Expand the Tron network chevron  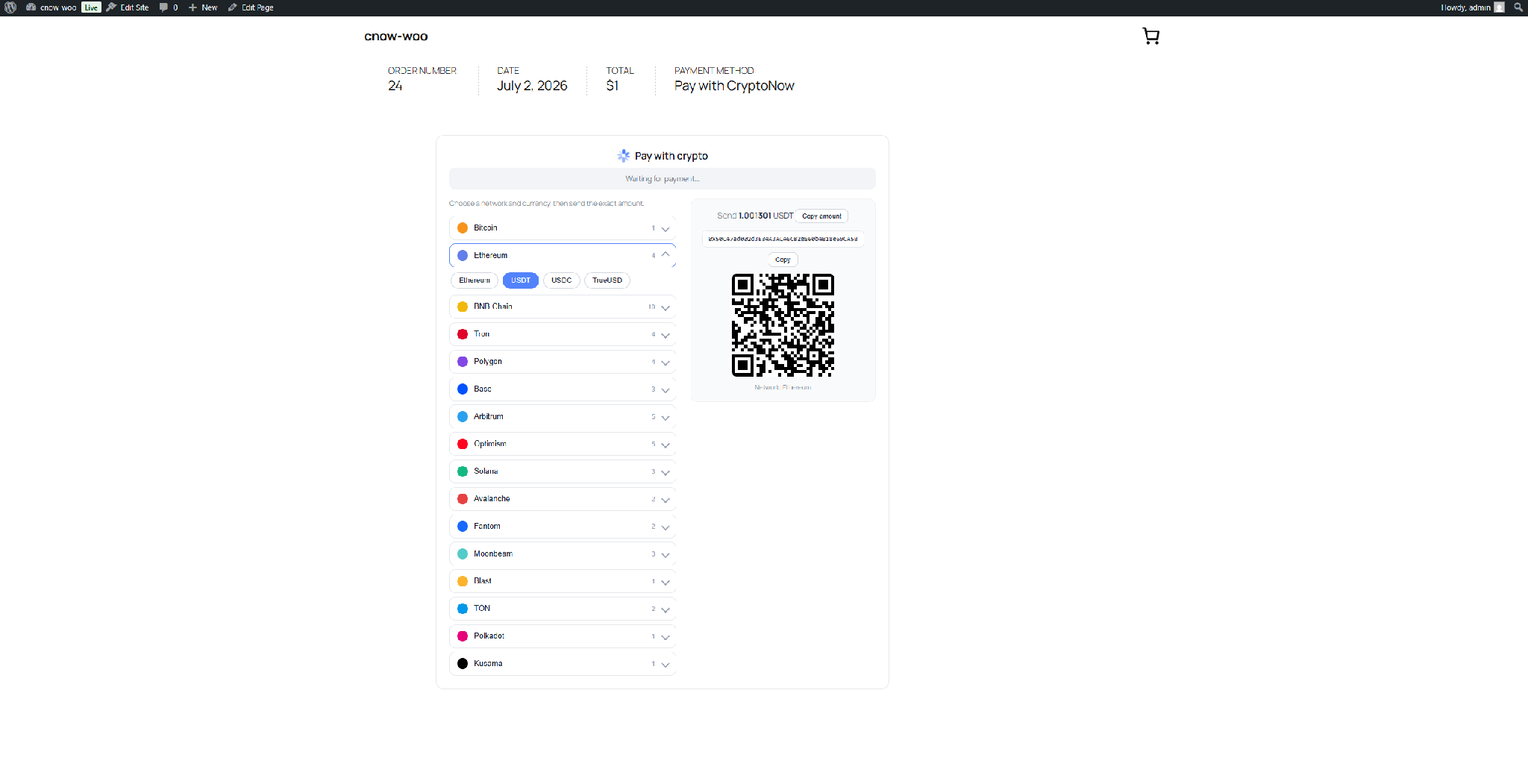click(666, 335)
